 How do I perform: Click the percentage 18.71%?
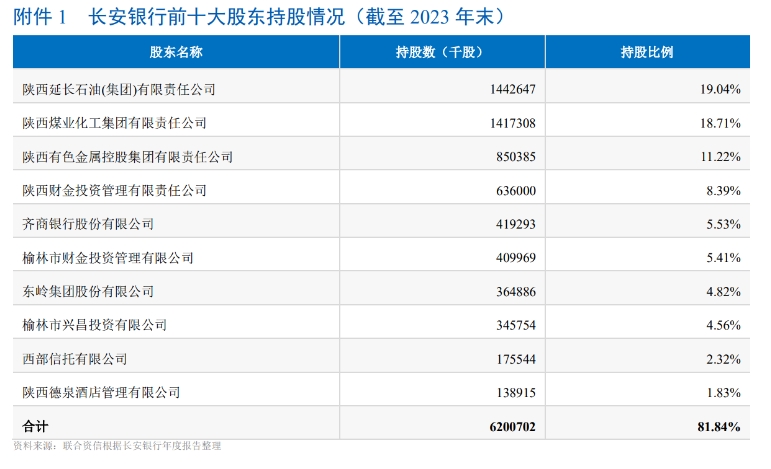pyautogui.click(x=720, y=123)
